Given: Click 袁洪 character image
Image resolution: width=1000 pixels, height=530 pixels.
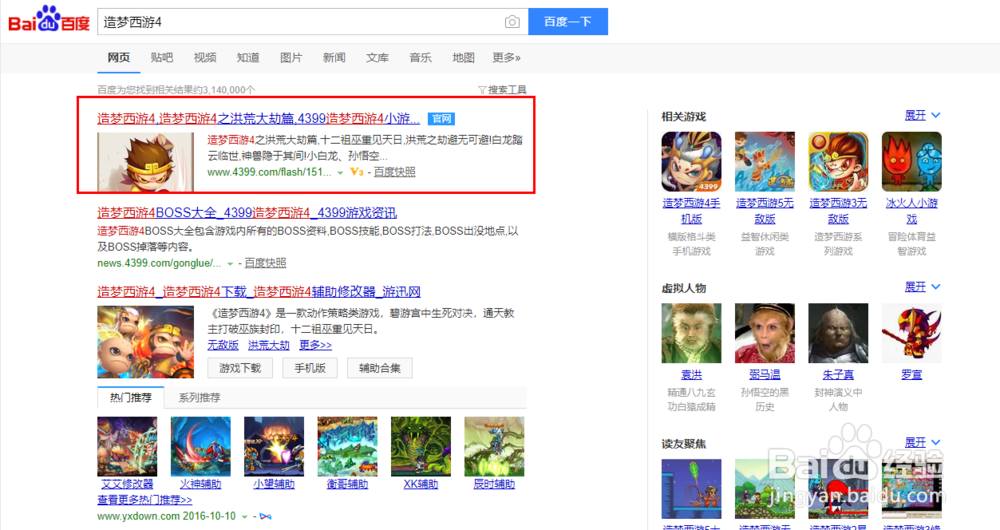Looking at the screenshot, I should 691,333.
